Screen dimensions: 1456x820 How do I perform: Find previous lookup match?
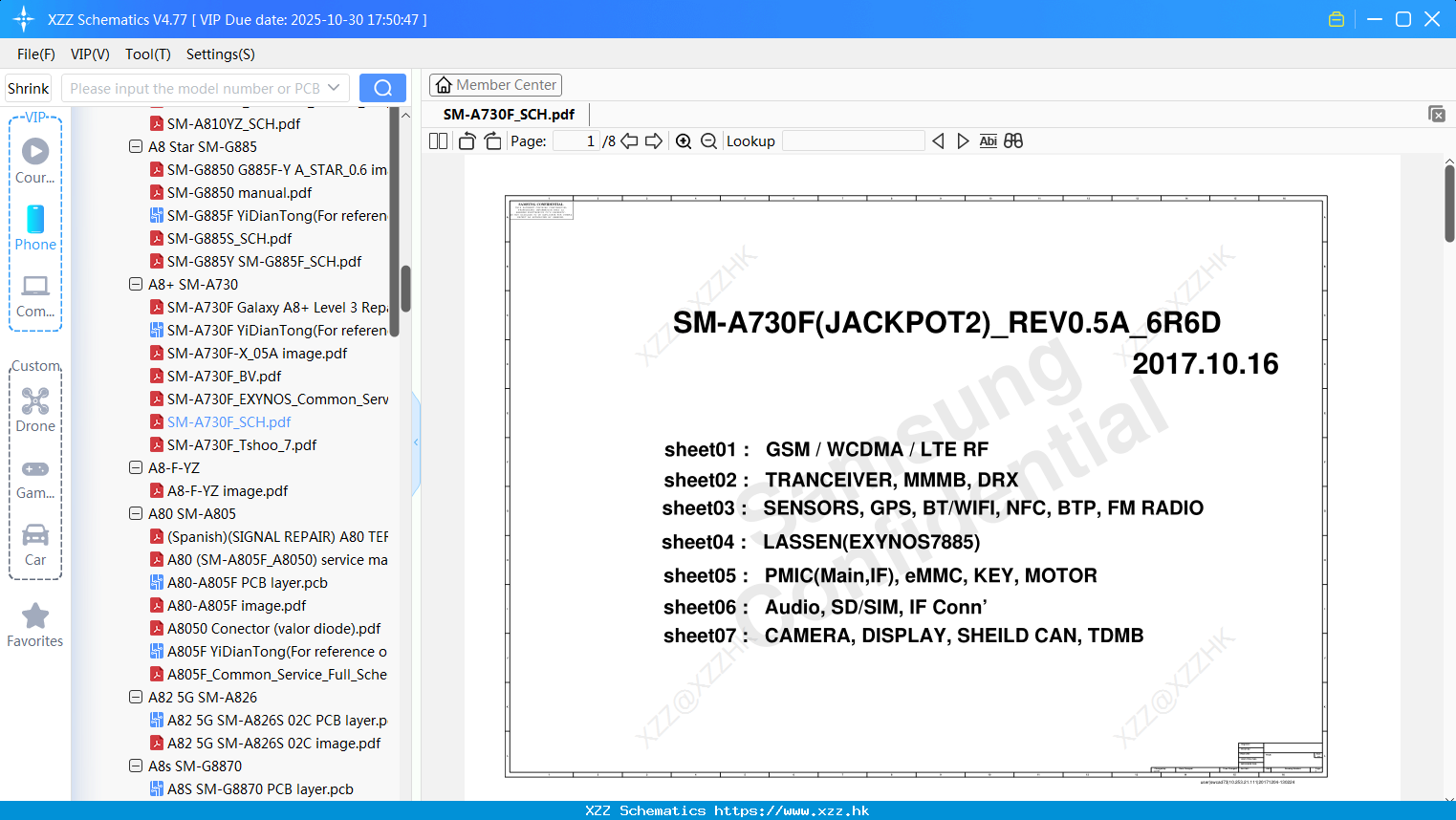click(x=938, y=141)
